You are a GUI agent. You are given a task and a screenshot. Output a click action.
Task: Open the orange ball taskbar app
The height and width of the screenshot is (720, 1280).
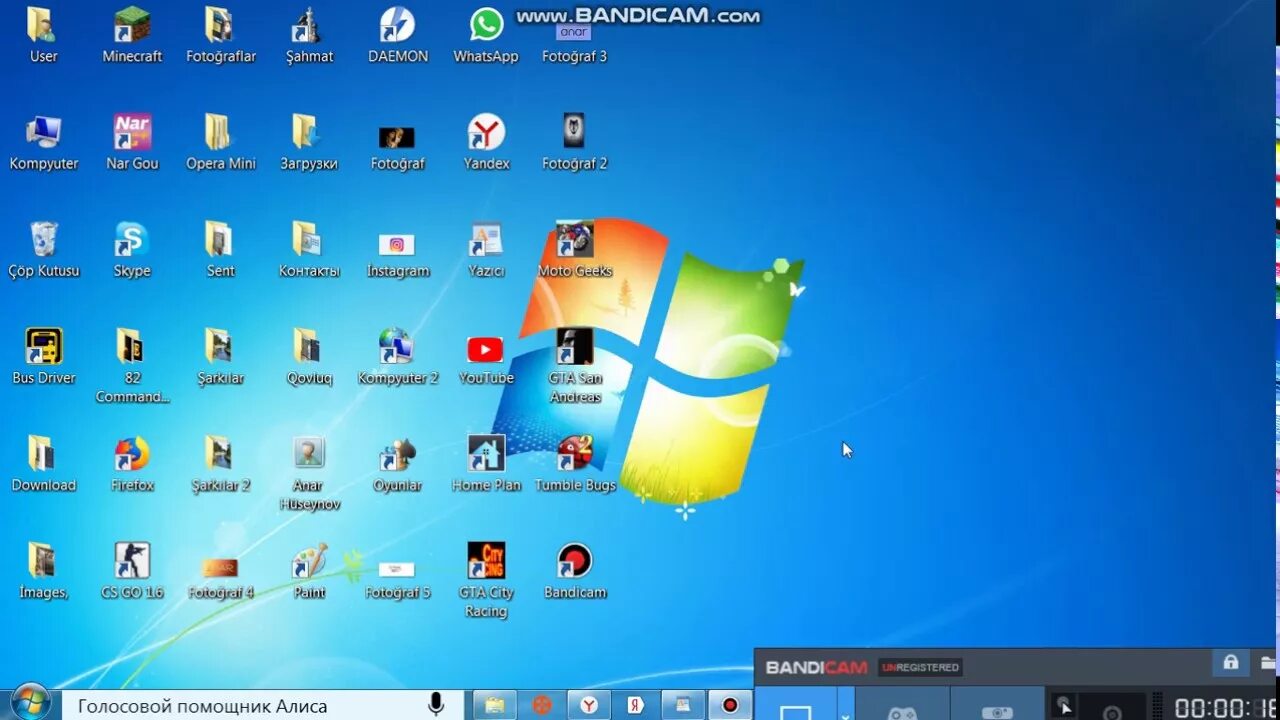pos(541,705)
